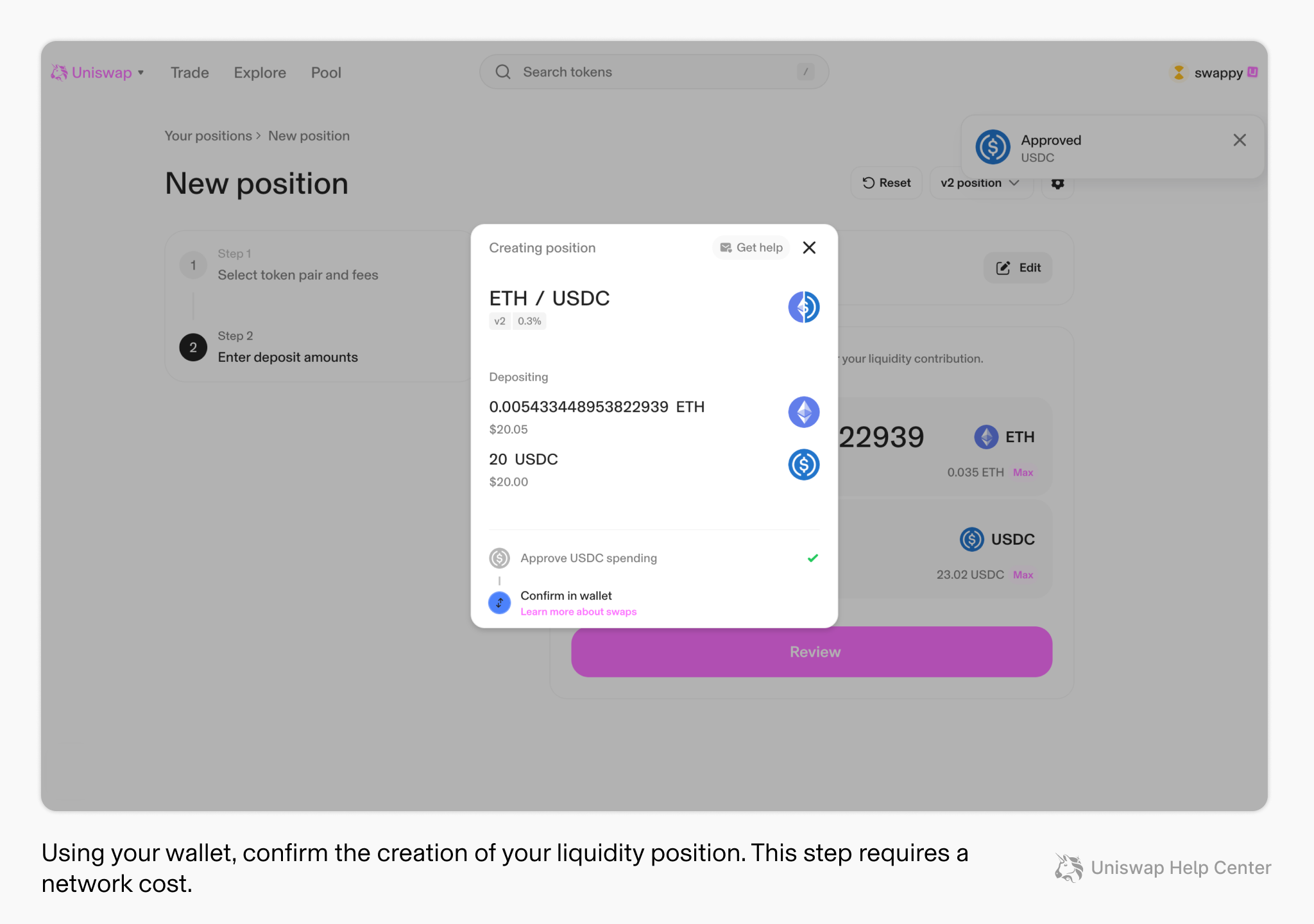1314x924 pixels.
Task: Click the ETH/USDC pair token icon
Action: click(803, 307)
